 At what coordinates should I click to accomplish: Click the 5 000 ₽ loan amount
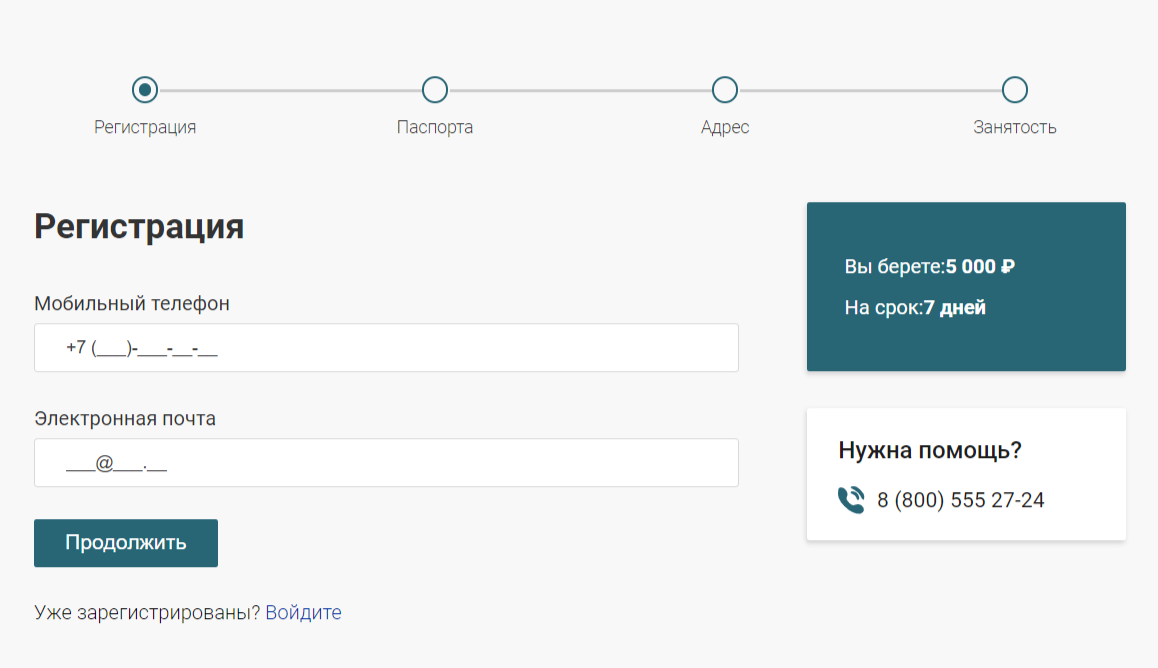[980, 267]
